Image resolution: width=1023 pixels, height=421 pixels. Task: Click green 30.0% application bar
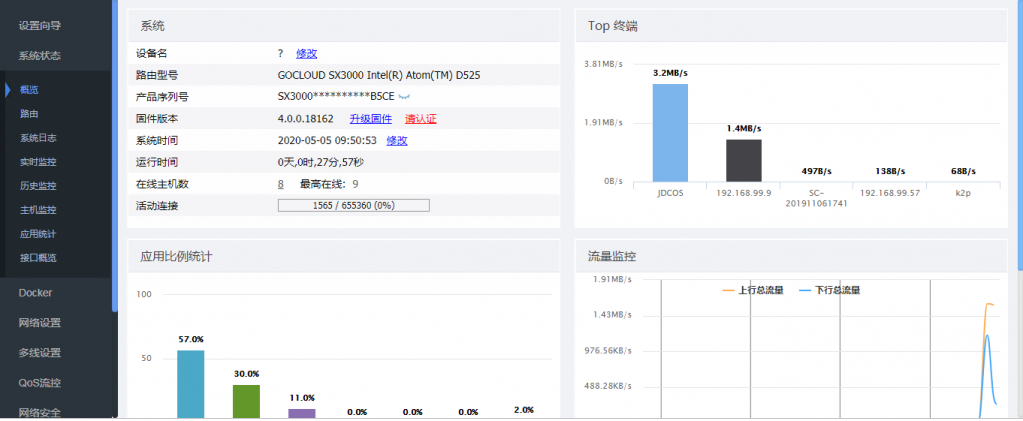coord(247,401)
